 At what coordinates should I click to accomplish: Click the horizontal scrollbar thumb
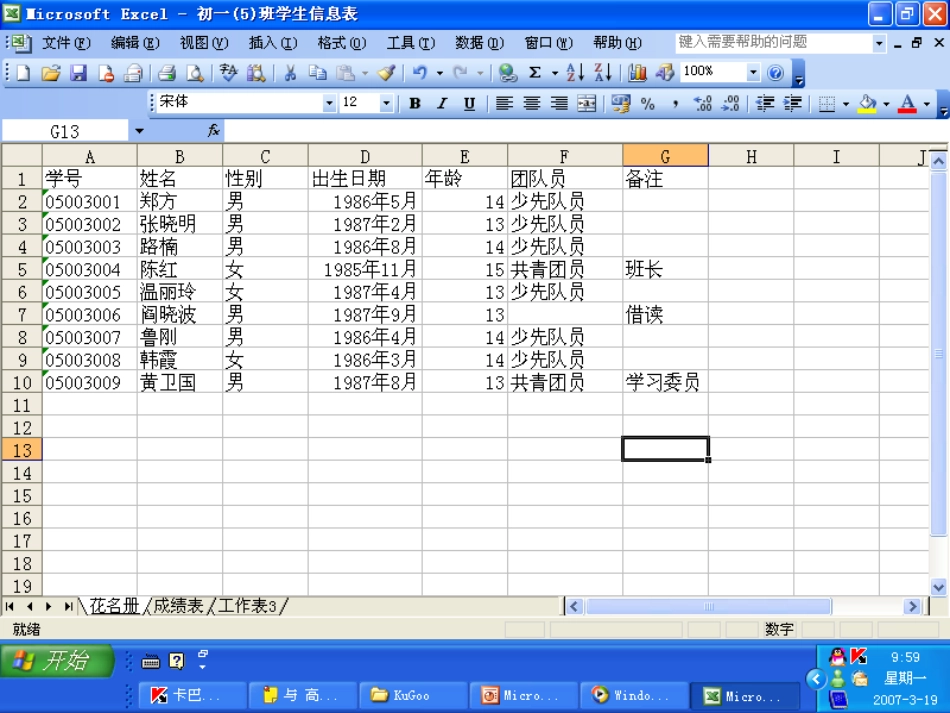(708, 606)
